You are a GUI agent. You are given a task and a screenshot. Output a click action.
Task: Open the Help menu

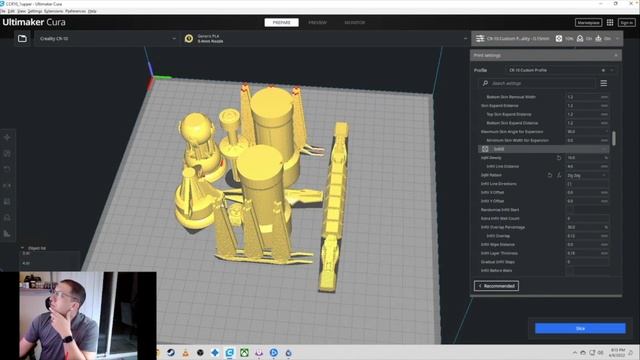click(x=92, y=11)
